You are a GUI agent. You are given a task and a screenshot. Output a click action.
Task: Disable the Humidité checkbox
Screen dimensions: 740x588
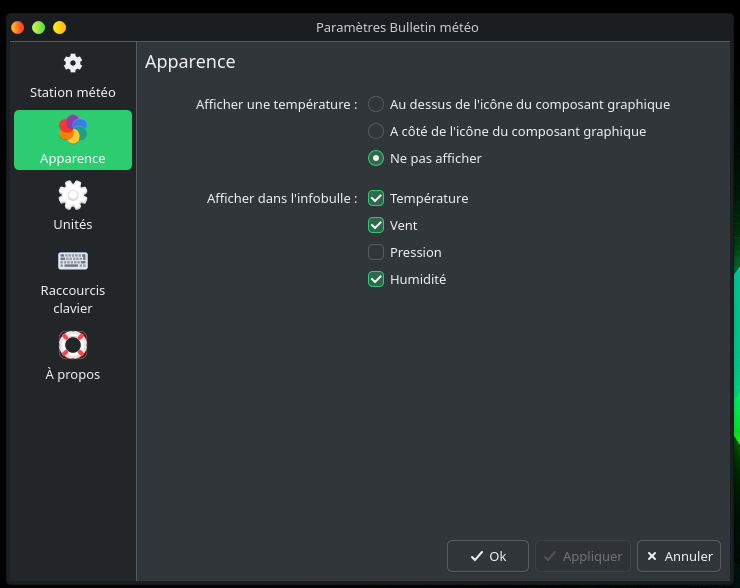(x=376, y=279)
